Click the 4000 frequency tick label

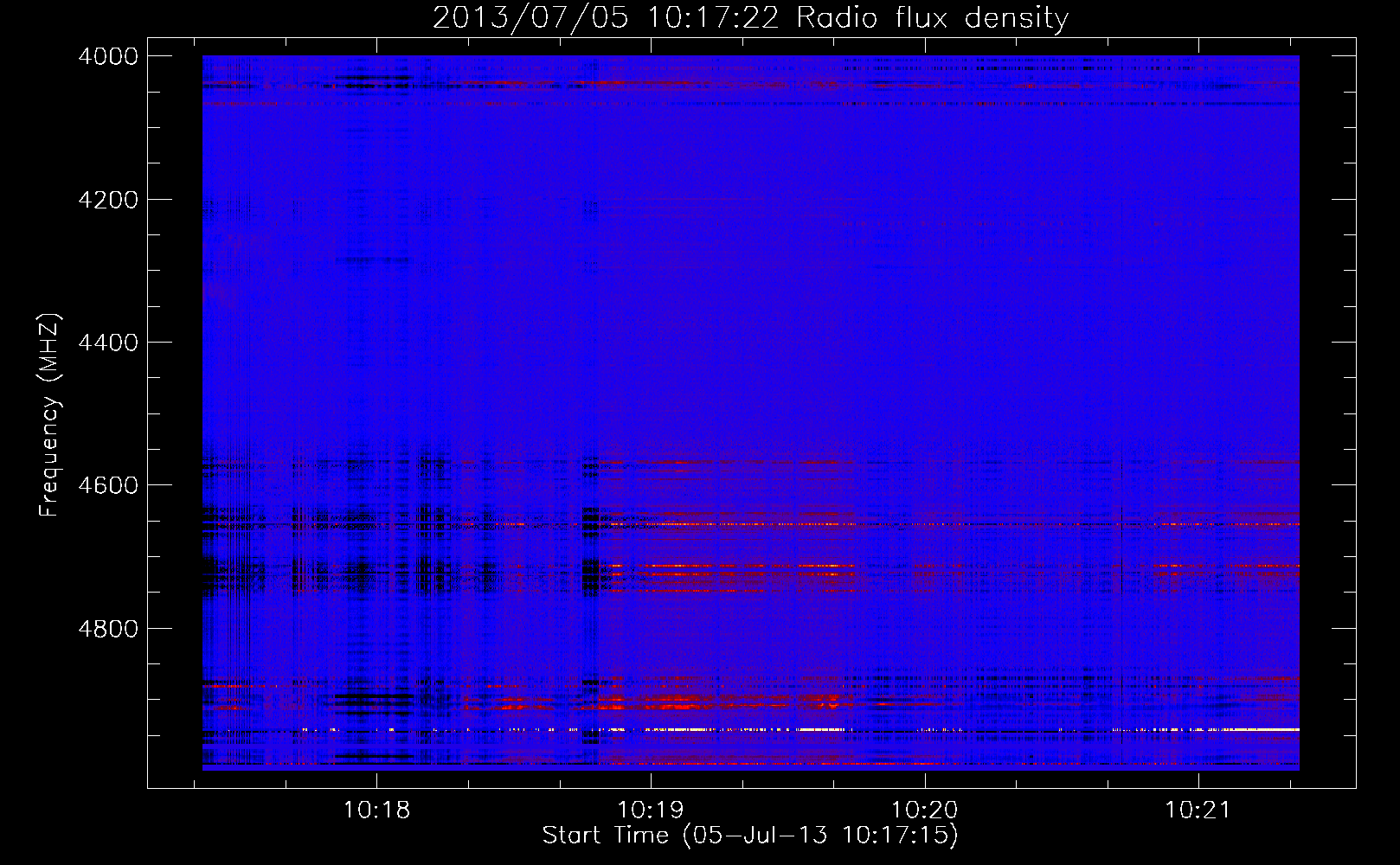108,56
